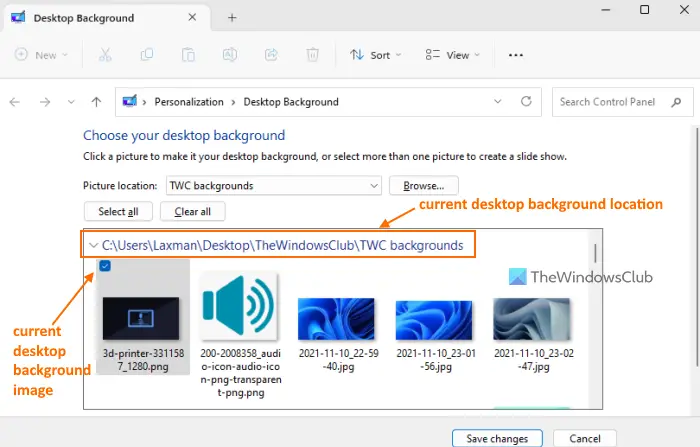Open the New item dropdown

click(x=41, y=55)
